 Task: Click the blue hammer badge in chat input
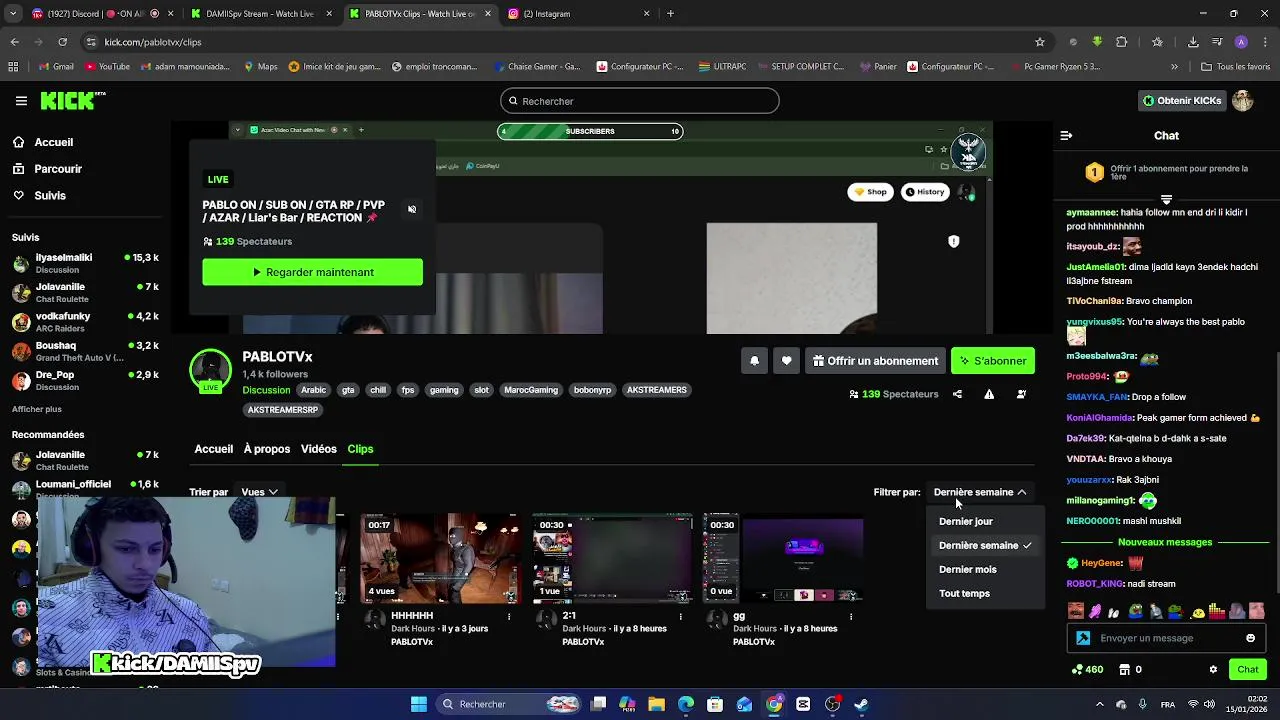[1083, 638]
